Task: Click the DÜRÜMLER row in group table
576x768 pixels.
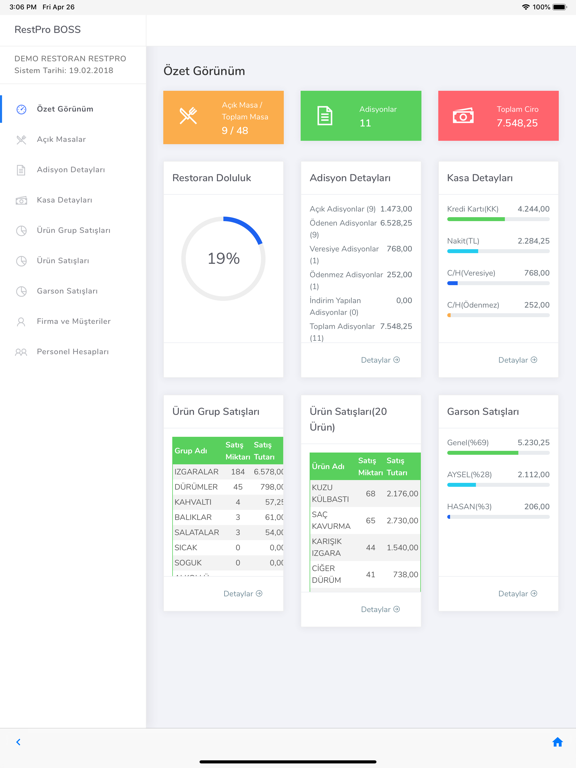Action: point(228,487)
